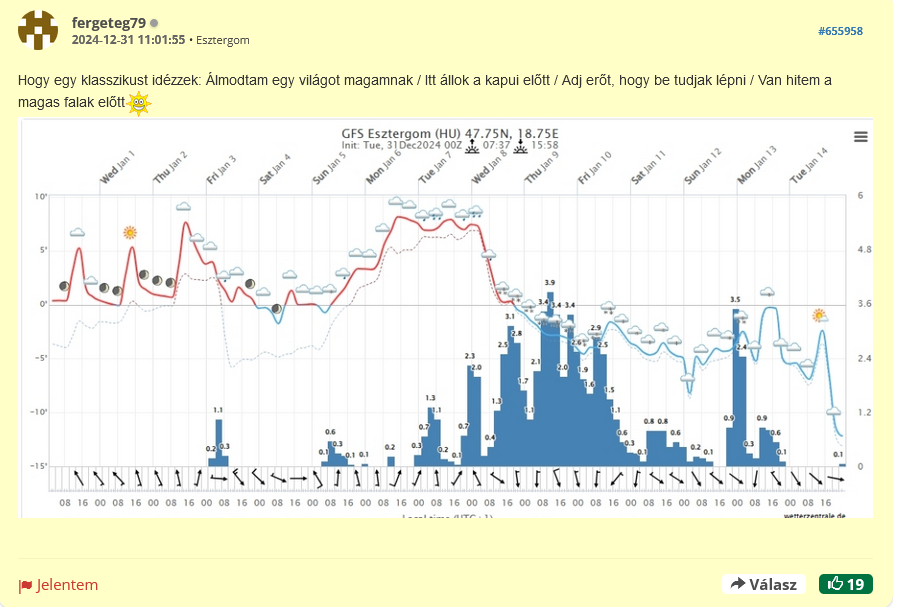Select the Mon Jan 13 day label
The image size is (898, 607).
tap(756, 167)
